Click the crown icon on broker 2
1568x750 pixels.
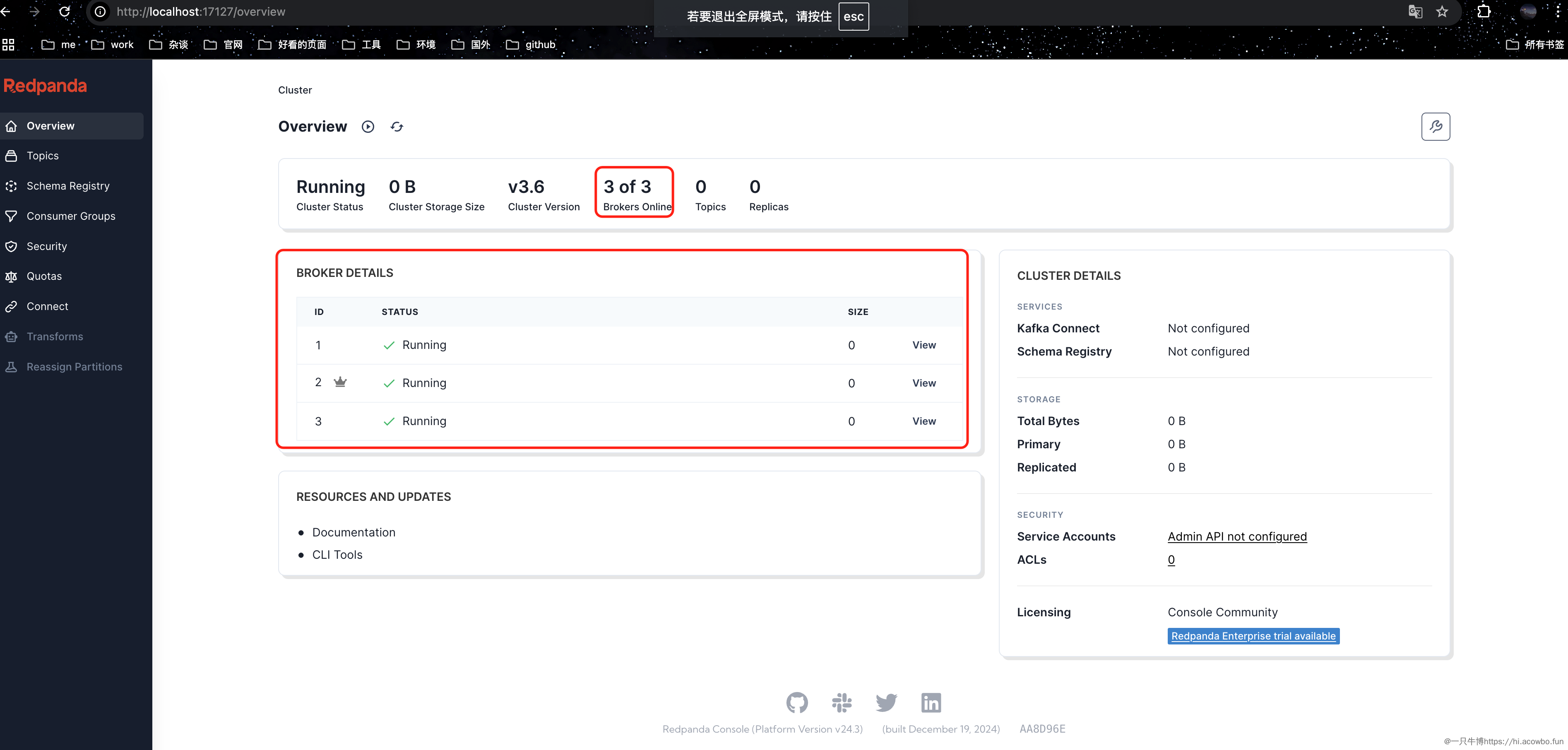coord(340,382)
